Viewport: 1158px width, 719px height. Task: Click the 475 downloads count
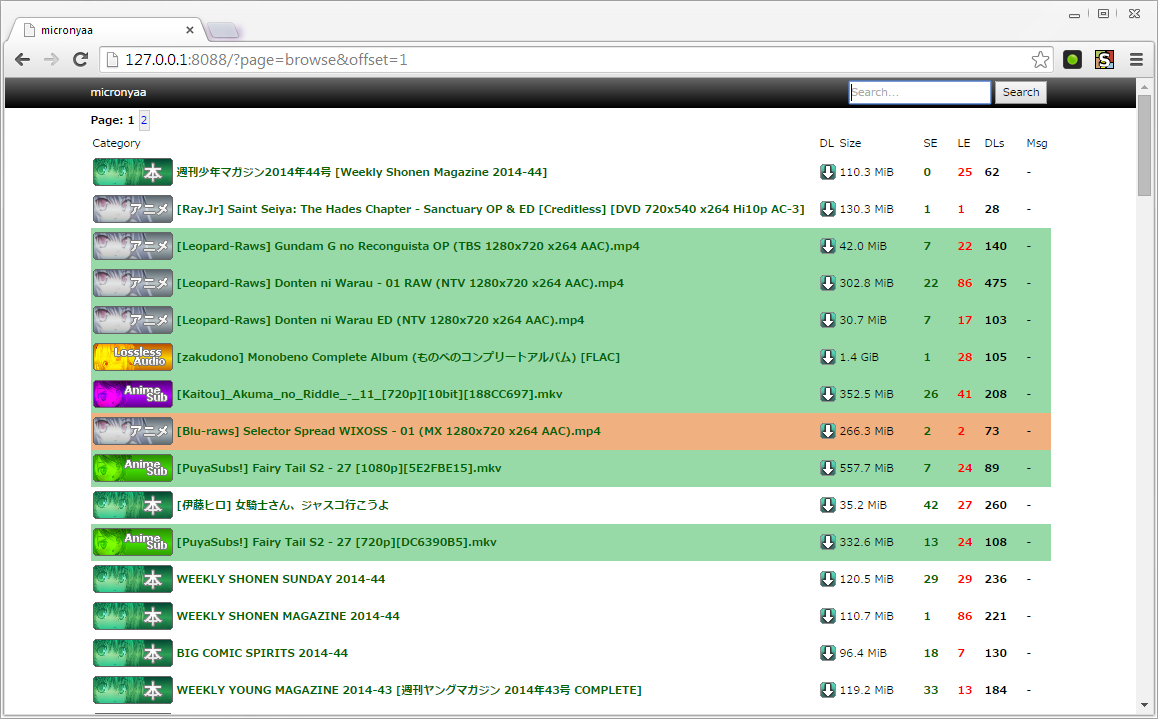coord(996,283)
